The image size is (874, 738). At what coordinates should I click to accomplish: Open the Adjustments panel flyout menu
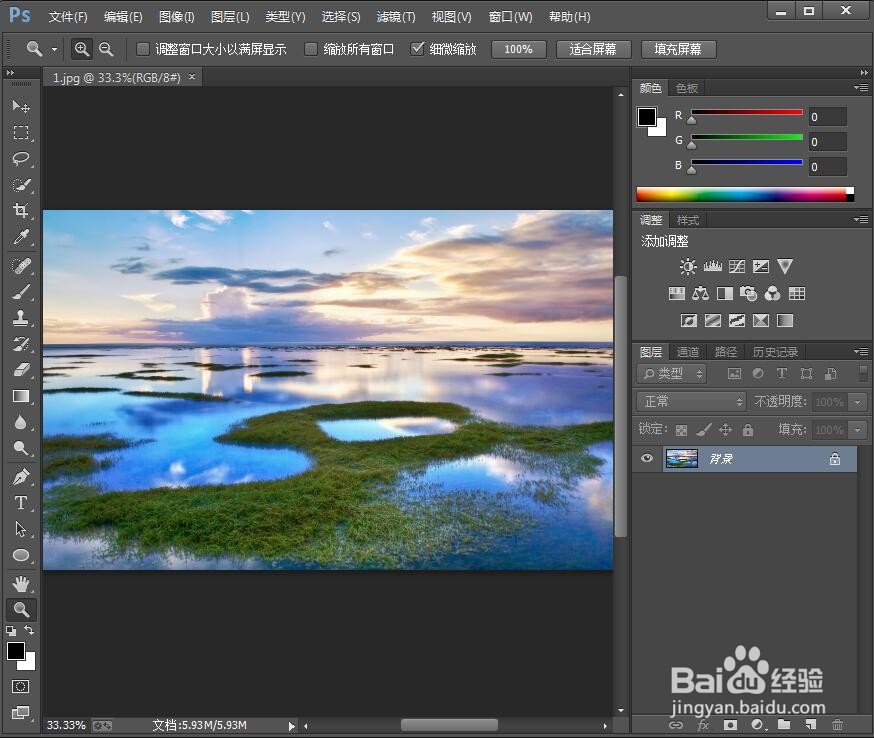click(x=861, y=220)
